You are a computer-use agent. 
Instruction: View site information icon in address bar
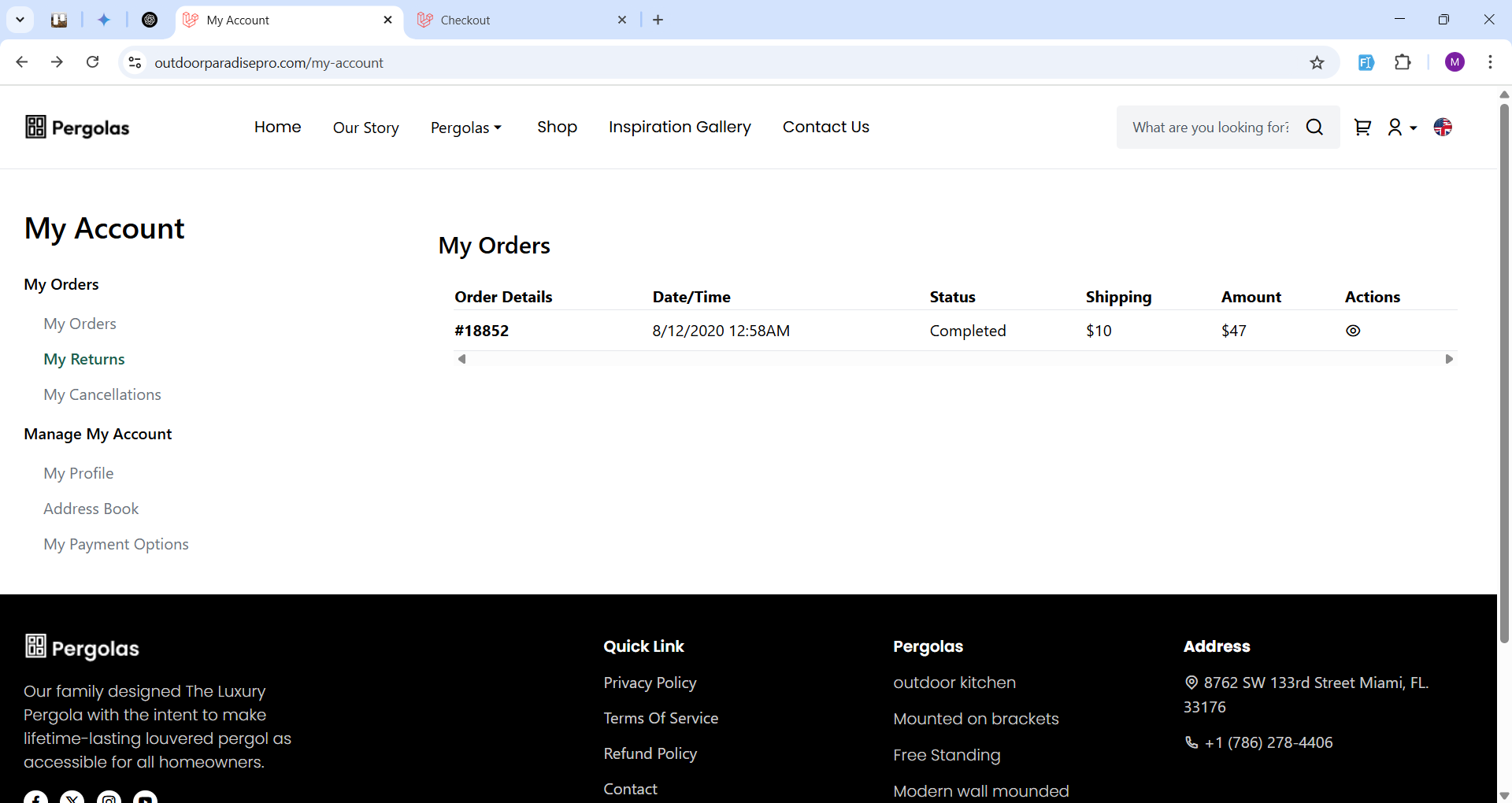(x=135, y=62)
